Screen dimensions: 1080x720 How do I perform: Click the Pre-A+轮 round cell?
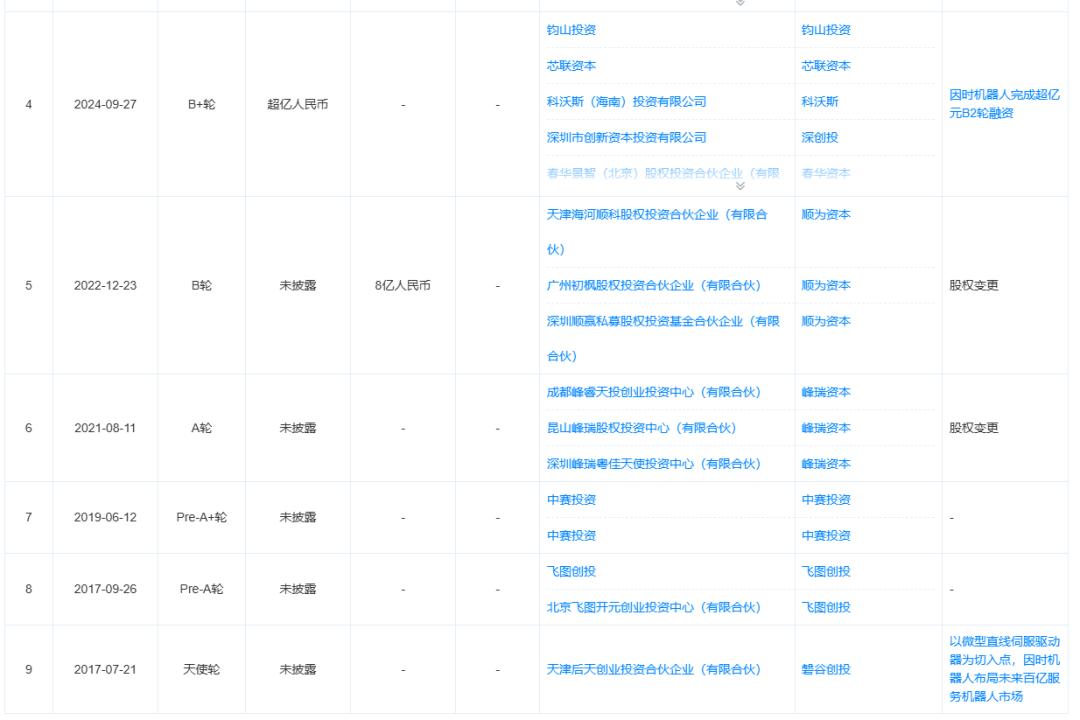[201, 517]
